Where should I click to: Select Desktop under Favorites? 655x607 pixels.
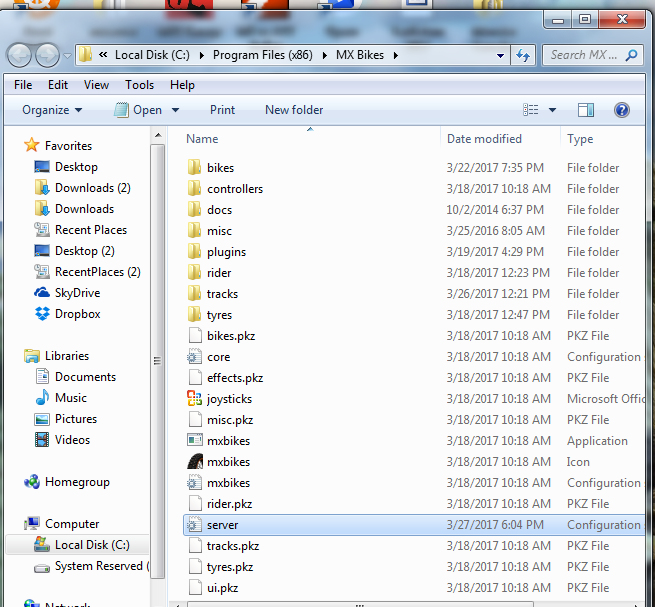(76, 167)
